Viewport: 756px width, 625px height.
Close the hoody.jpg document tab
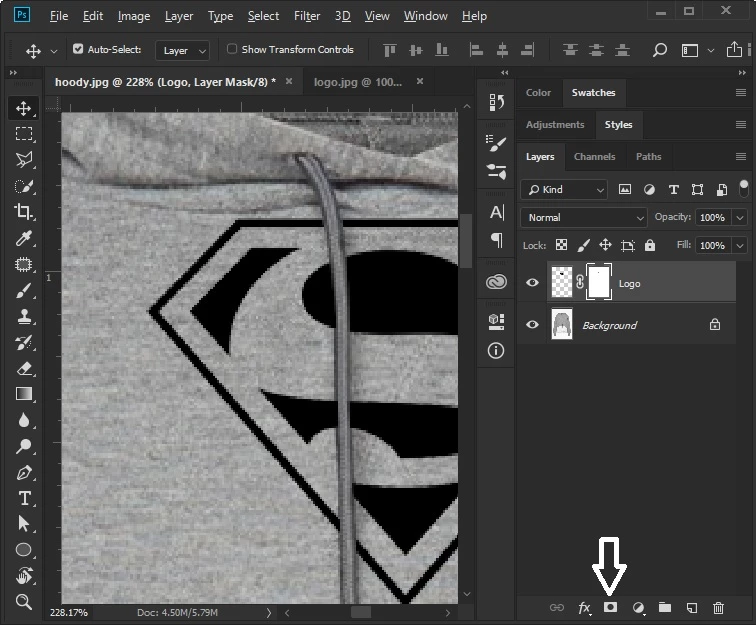[x=289, y=82]
